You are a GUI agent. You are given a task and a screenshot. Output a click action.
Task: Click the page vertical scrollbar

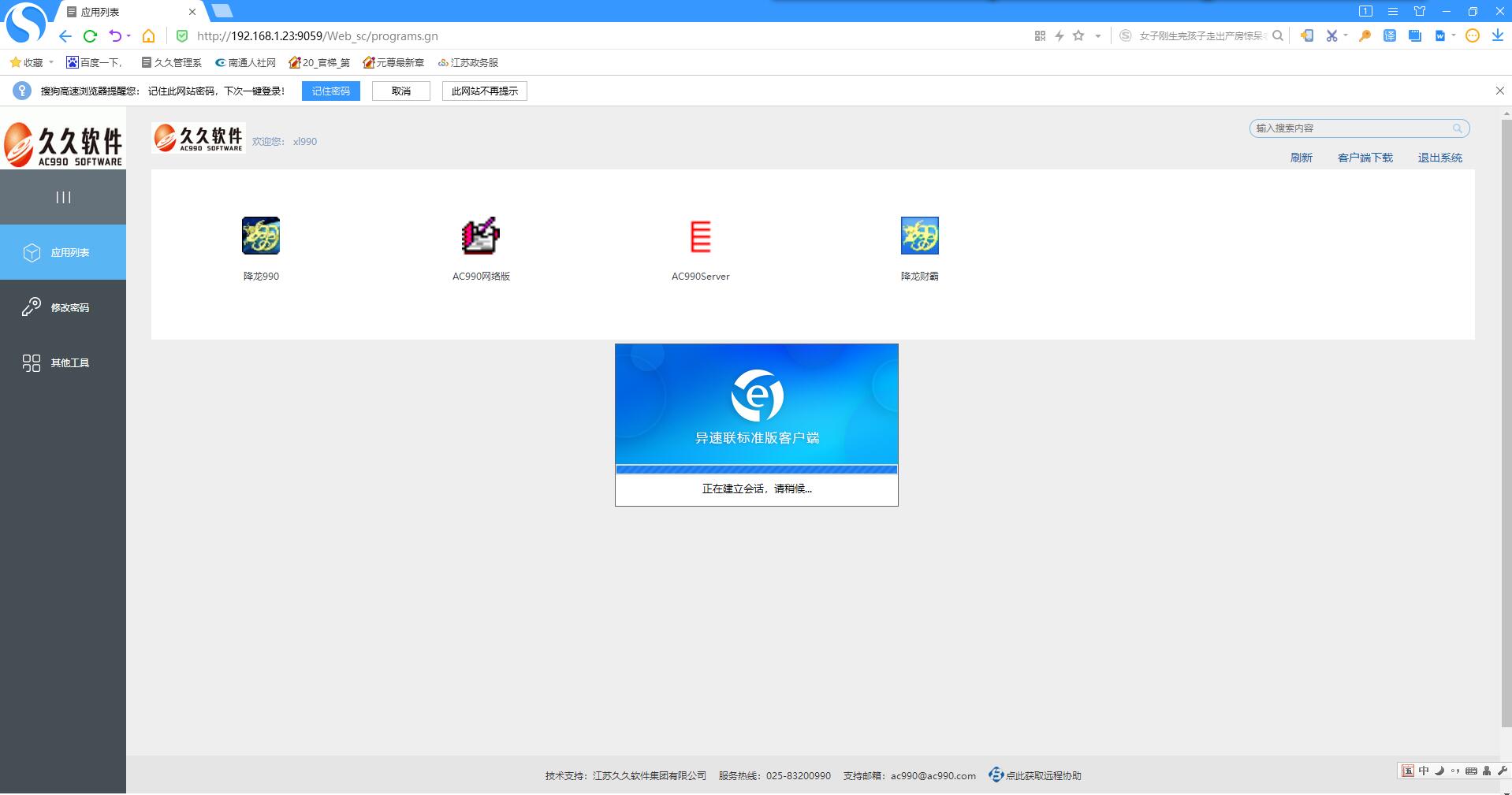tap(1506, 424)
